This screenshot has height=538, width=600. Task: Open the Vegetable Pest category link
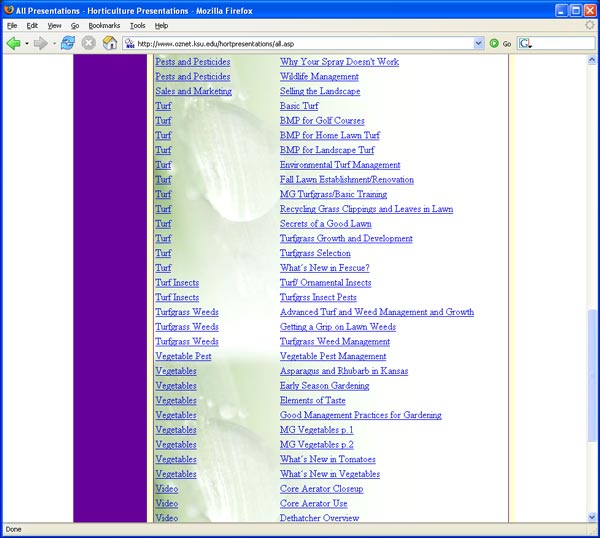pyautogui.click(x=183, y=356)
